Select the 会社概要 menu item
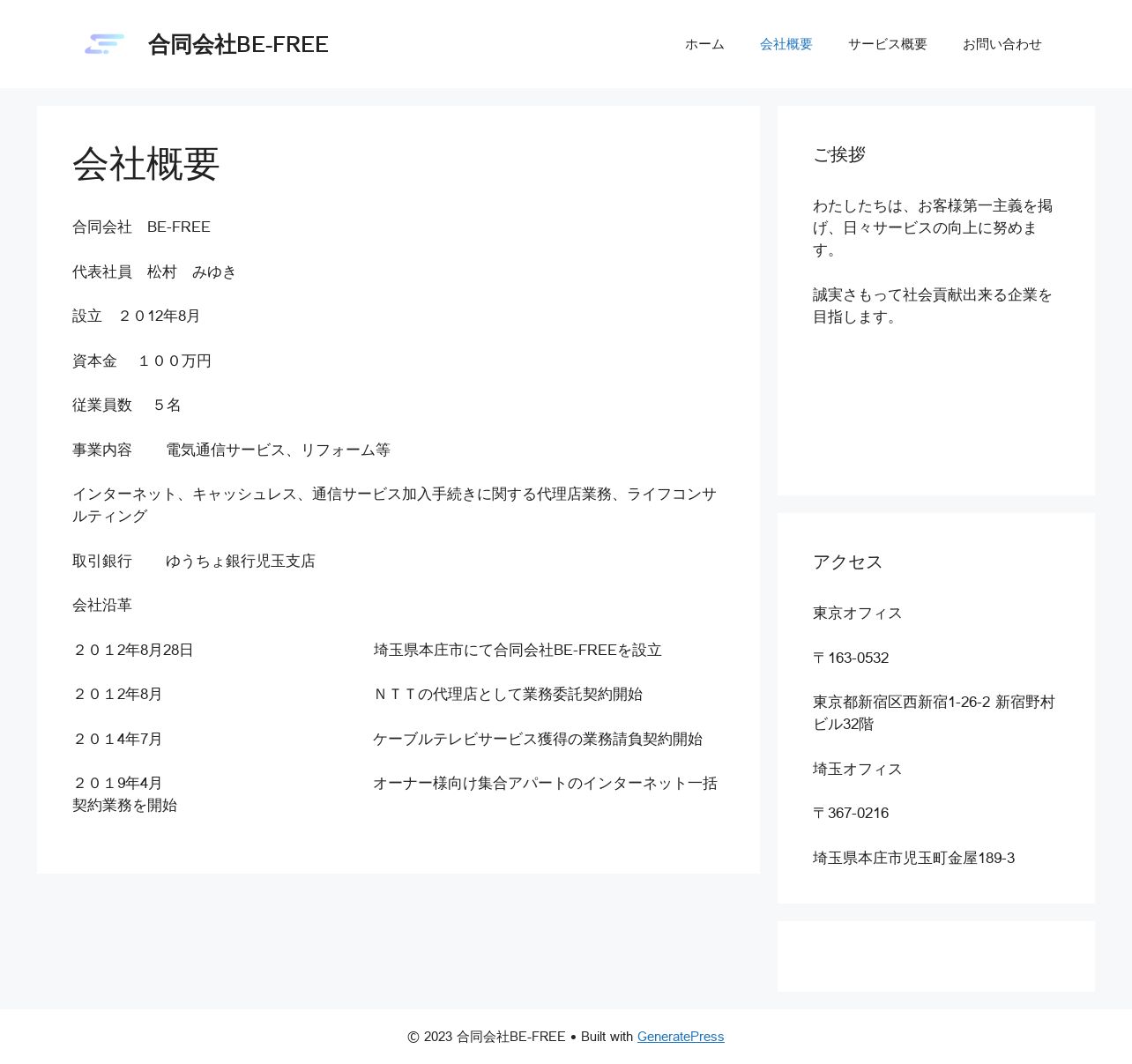The image size is (1132, 1064). click(x=786, y=44)
